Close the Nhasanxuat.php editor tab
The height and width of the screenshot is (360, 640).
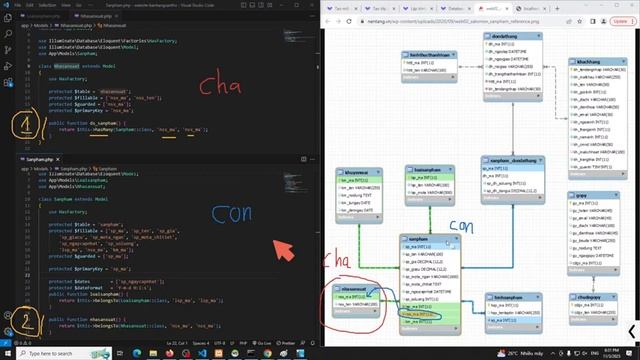[116, 16]
